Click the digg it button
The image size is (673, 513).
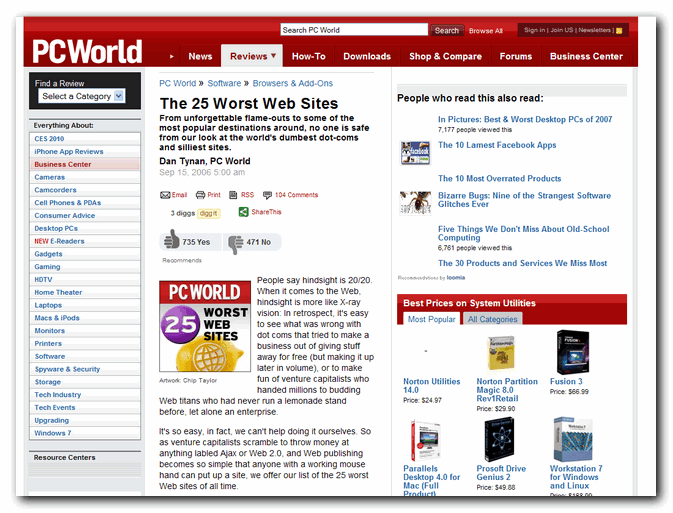209,213
